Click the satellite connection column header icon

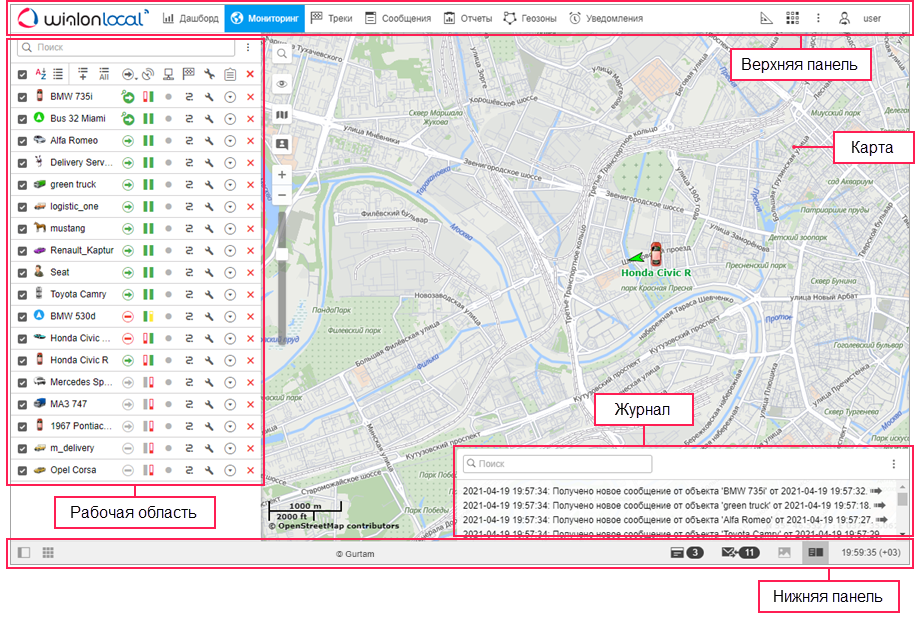tap(148, 74)
